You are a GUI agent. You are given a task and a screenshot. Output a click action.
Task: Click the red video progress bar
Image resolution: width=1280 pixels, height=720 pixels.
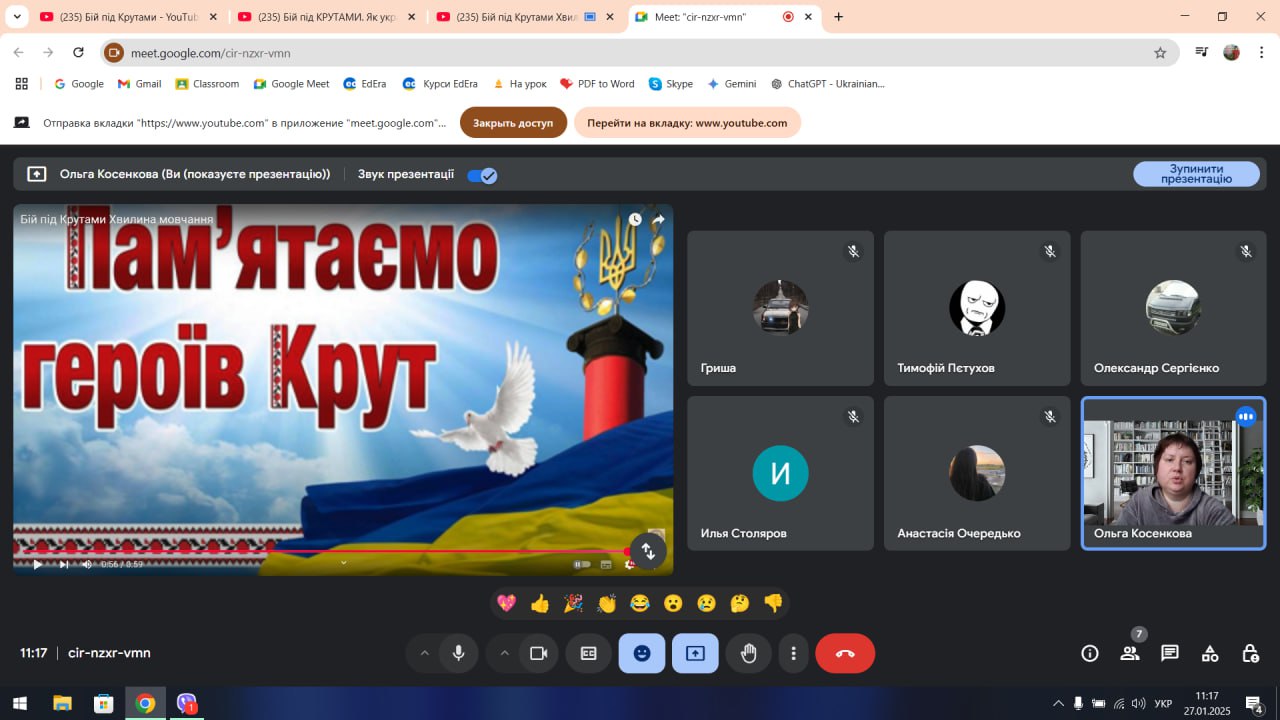pyautogui.click(x=320, y=551)
